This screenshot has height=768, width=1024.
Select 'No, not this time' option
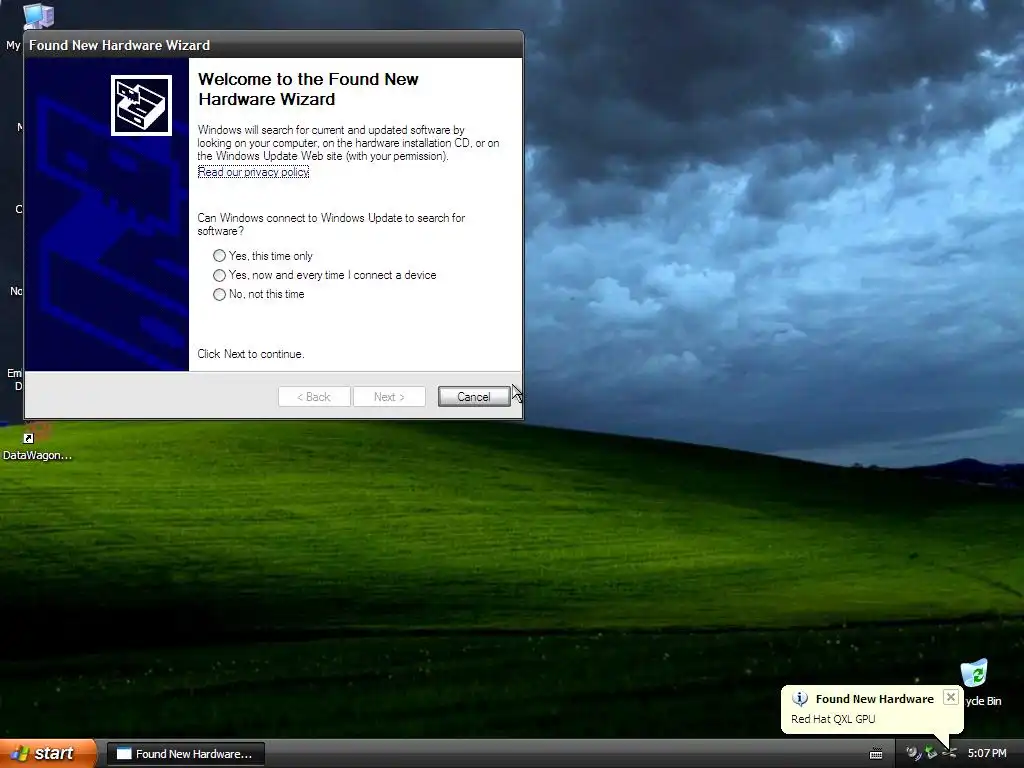tap(219, 295)
